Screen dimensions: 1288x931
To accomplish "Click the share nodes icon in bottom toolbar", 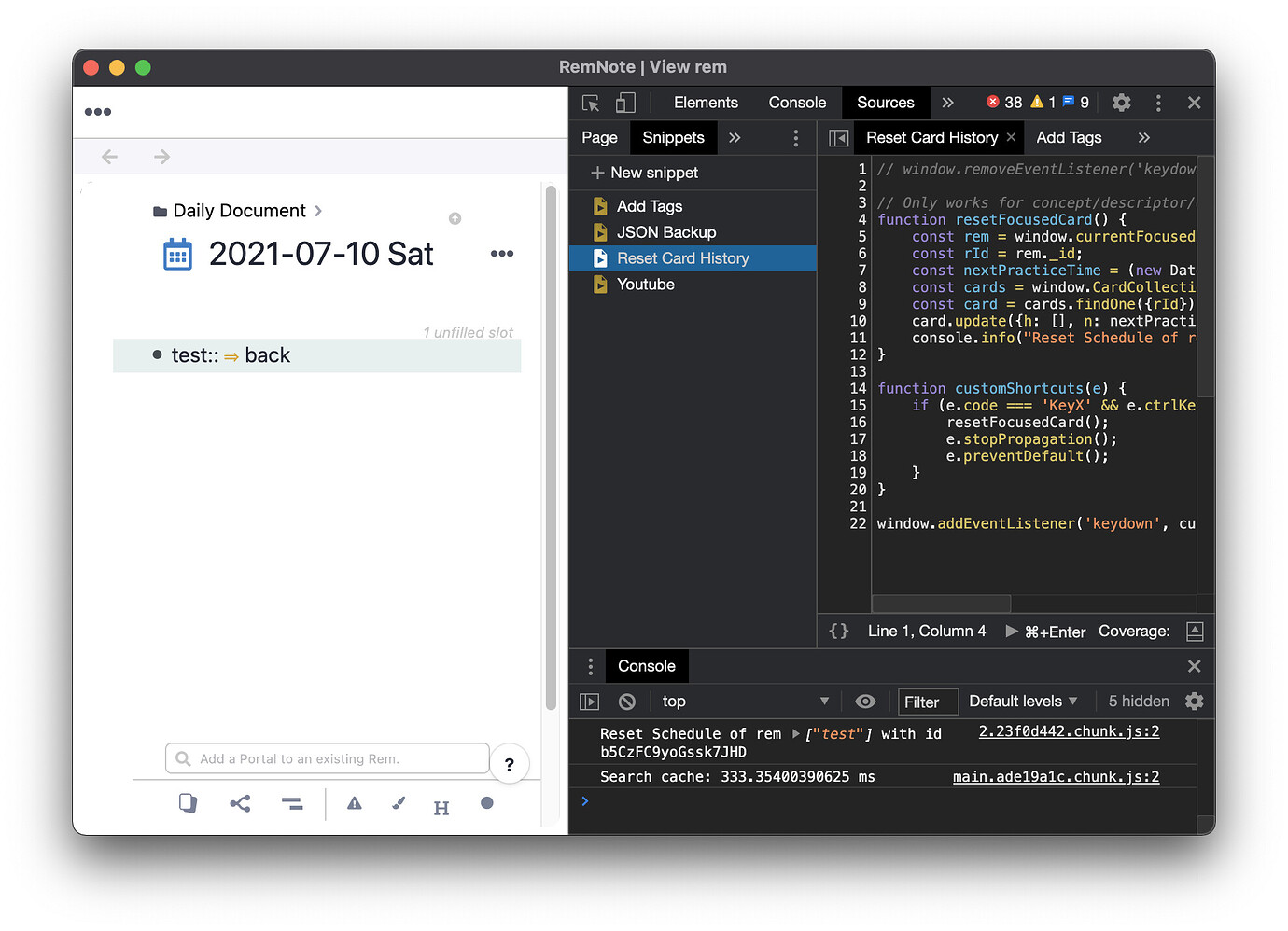I will pos(240,803).
